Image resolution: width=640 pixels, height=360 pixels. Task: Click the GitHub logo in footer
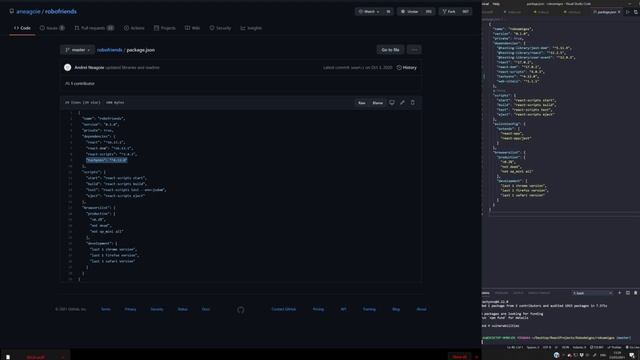pyautogui.click(x=241, y=310)
